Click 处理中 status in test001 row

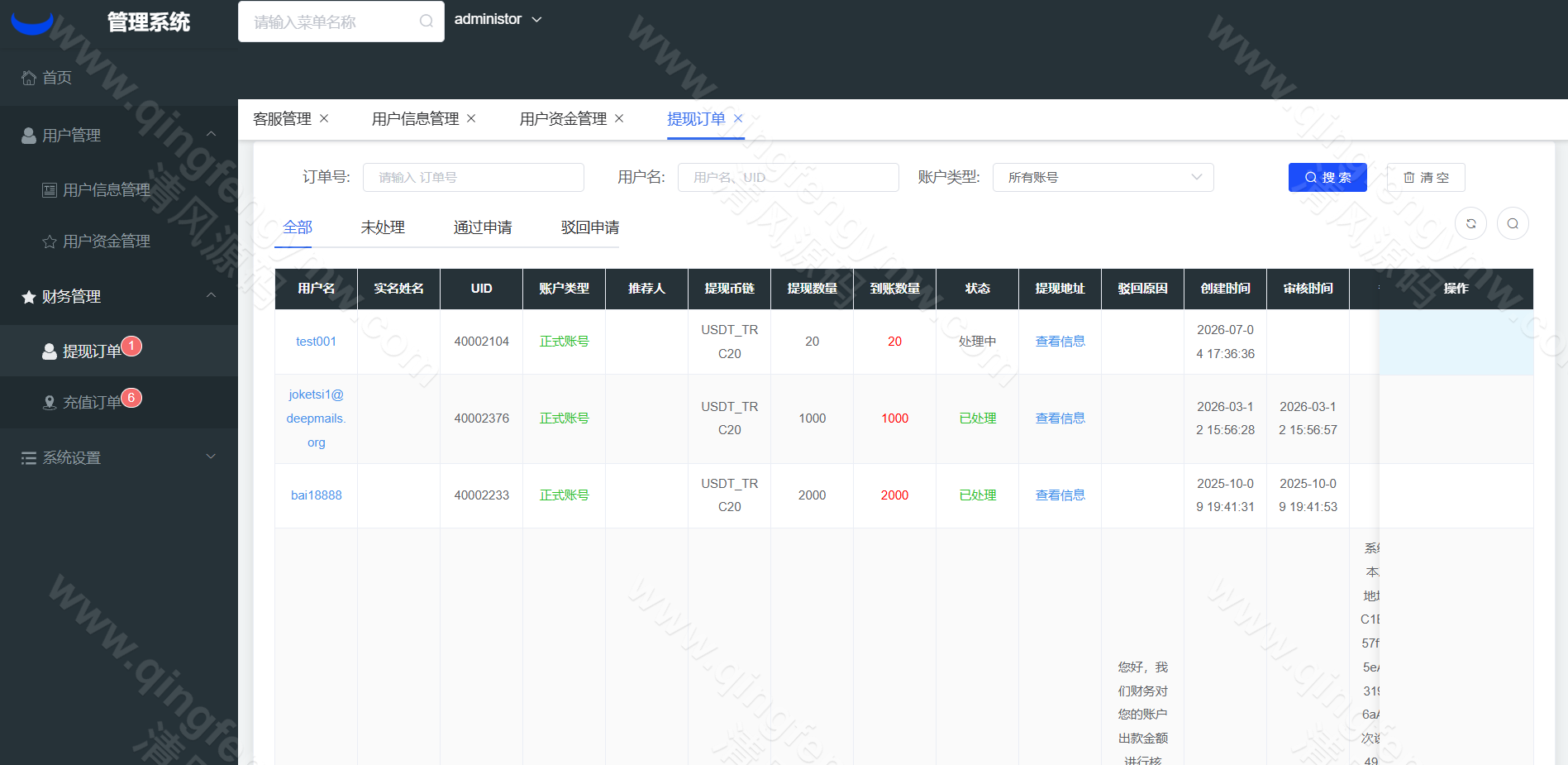point(978,342)
